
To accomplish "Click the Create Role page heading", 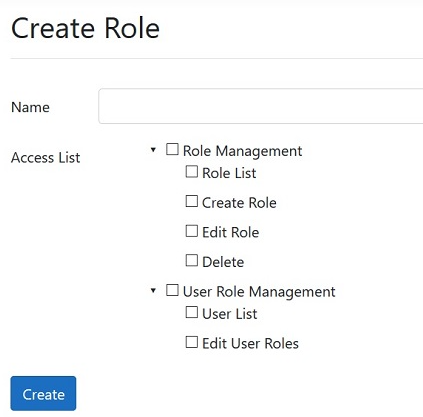I will pos(85,29).
